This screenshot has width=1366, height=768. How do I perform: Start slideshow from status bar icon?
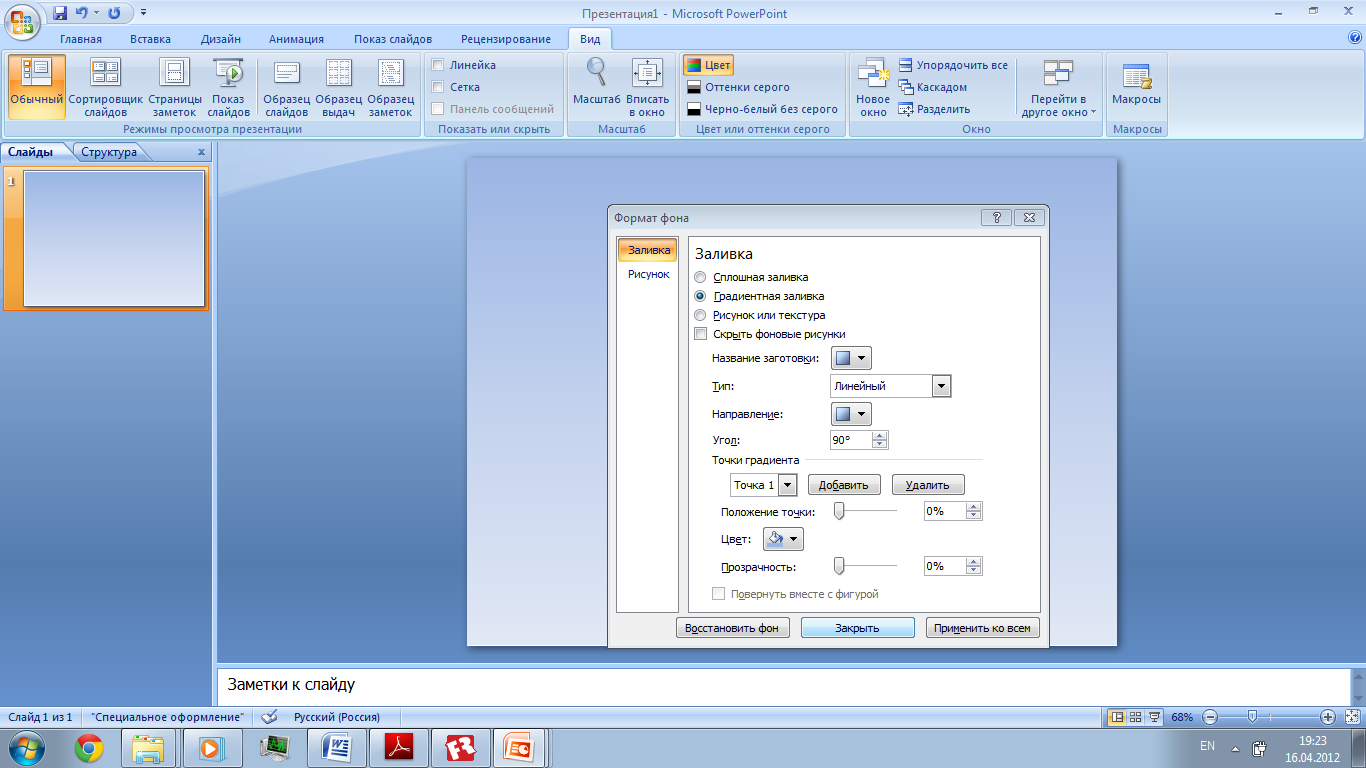click(x=1155, y=717)
